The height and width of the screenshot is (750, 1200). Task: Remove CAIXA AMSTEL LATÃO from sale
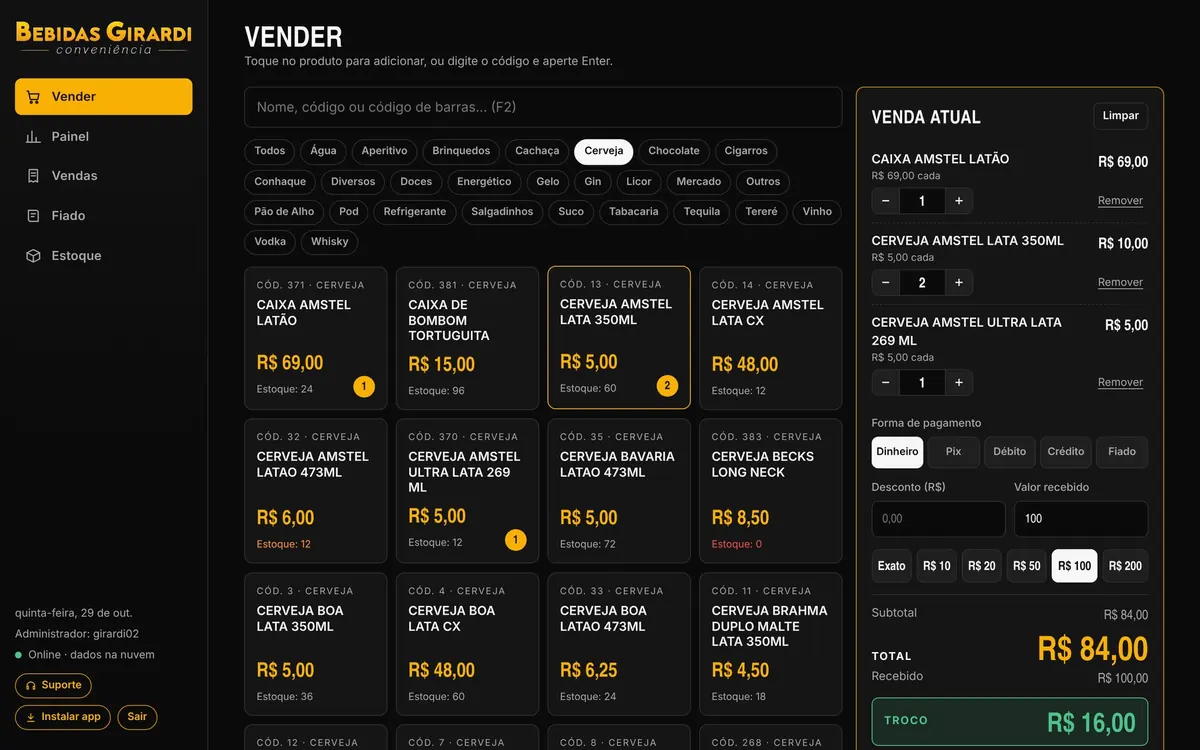[x=1120, y=201]
